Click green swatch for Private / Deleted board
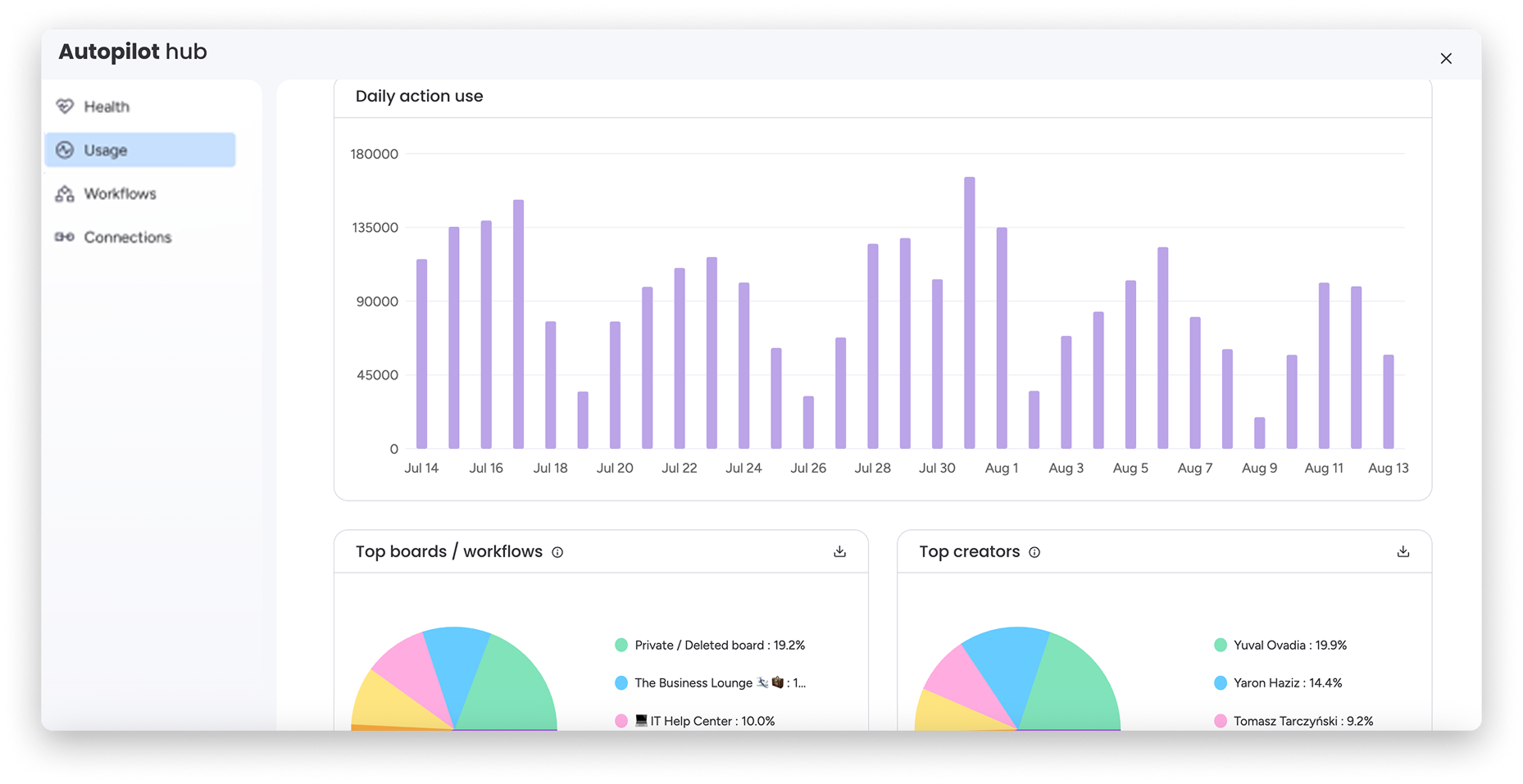Viewport: 1523px width, 784px height. click(x=621, y=646)
